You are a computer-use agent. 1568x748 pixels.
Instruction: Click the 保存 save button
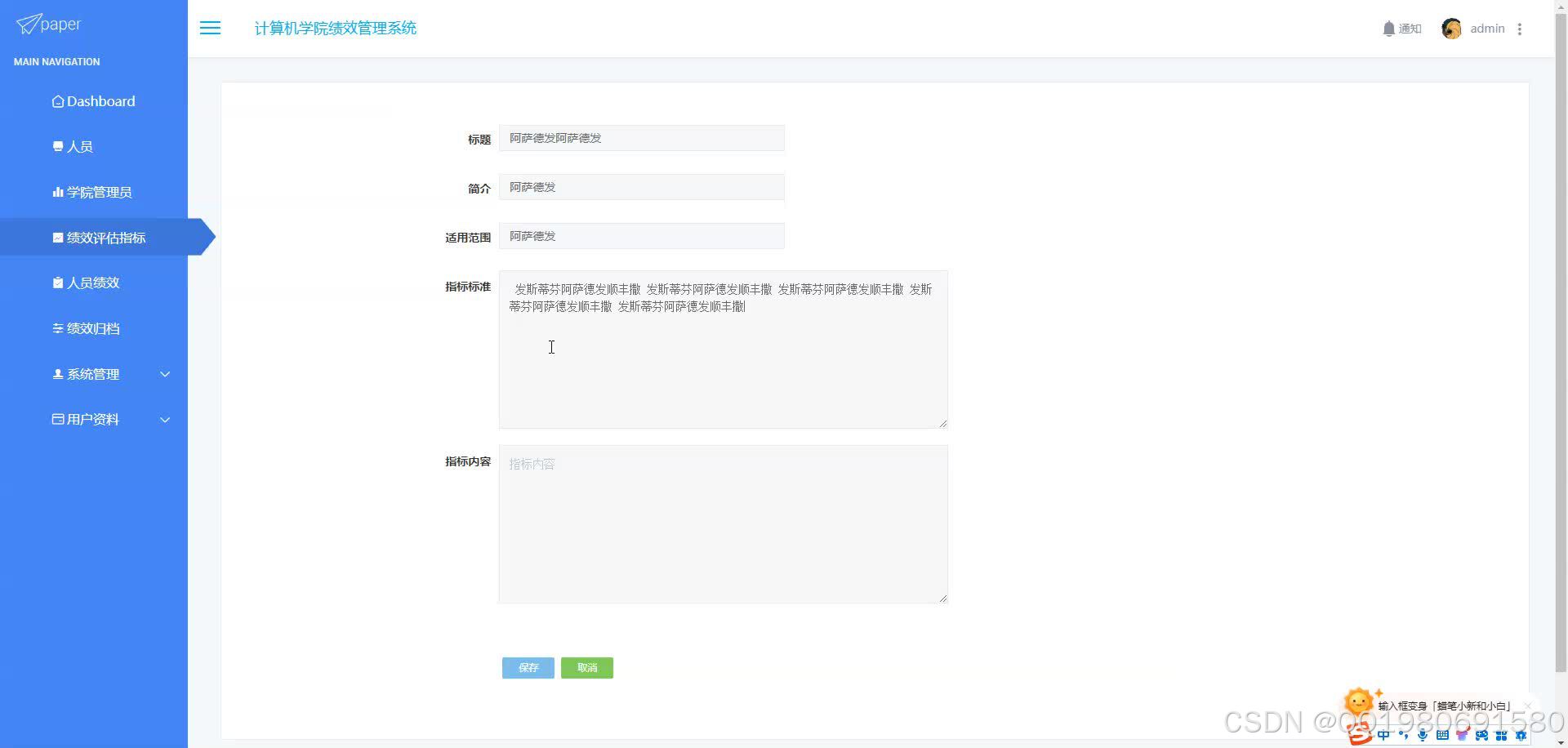pyautogui.click(x=528, y=668)
